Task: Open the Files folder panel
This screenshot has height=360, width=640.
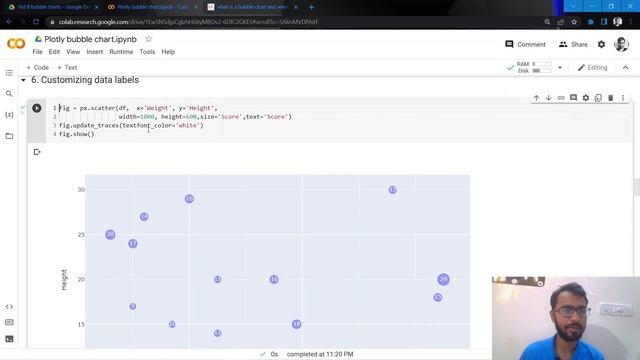Action: tap(9, 136)
